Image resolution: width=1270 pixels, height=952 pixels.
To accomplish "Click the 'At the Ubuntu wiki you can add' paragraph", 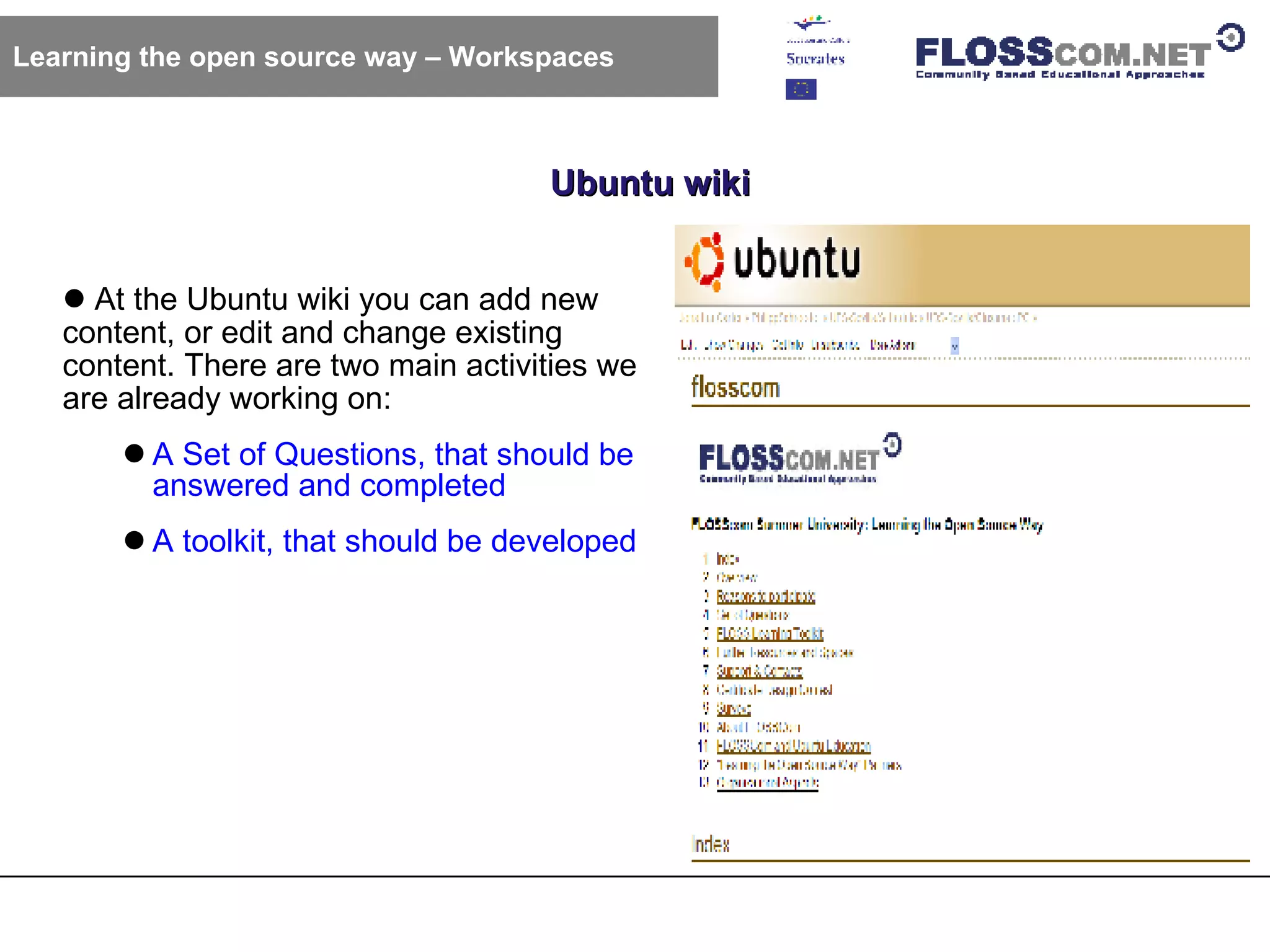I will tap(349, 349).
